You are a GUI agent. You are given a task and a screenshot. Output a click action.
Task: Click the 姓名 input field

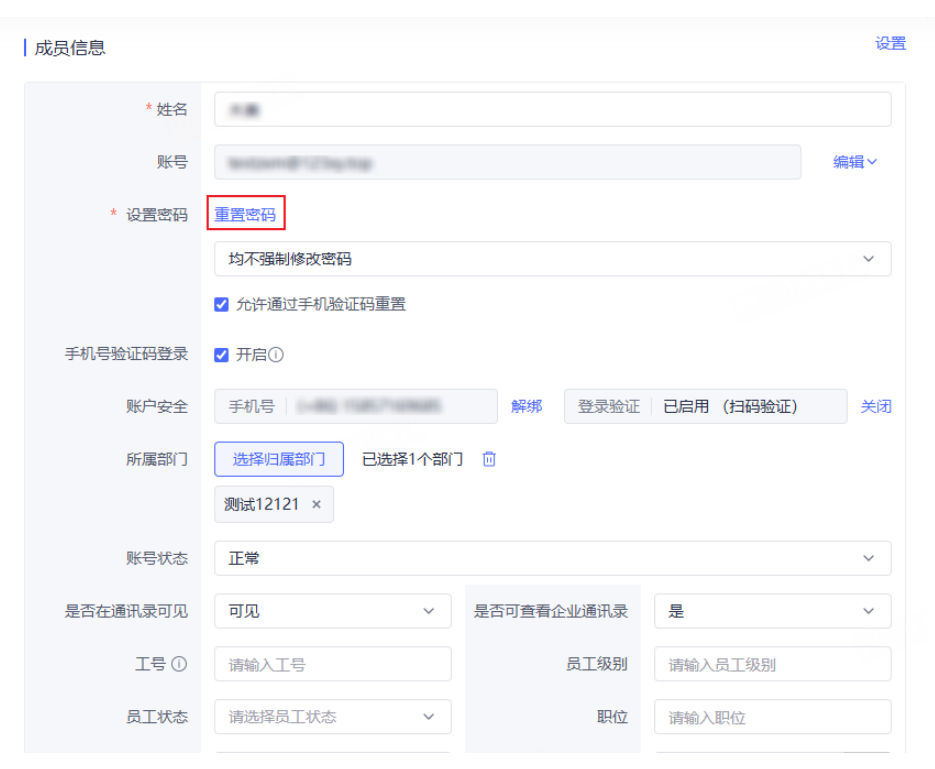[552, 109]
